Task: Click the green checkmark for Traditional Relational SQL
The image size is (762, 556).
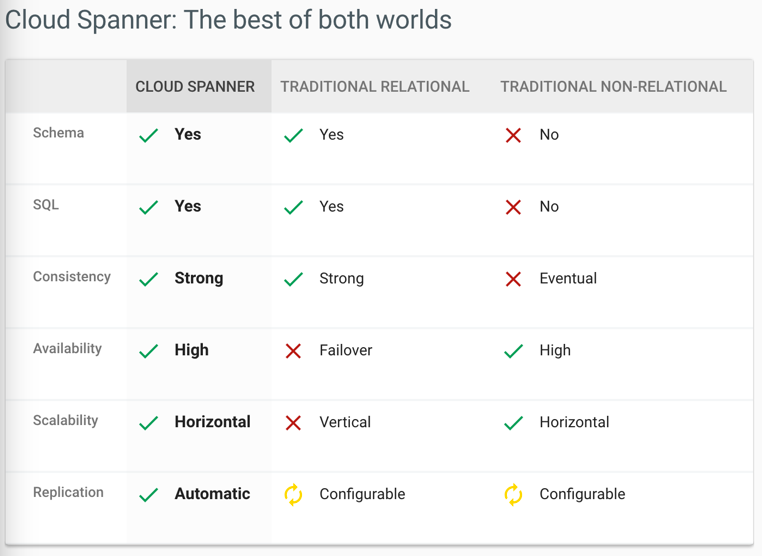Action: pos(293,207)
